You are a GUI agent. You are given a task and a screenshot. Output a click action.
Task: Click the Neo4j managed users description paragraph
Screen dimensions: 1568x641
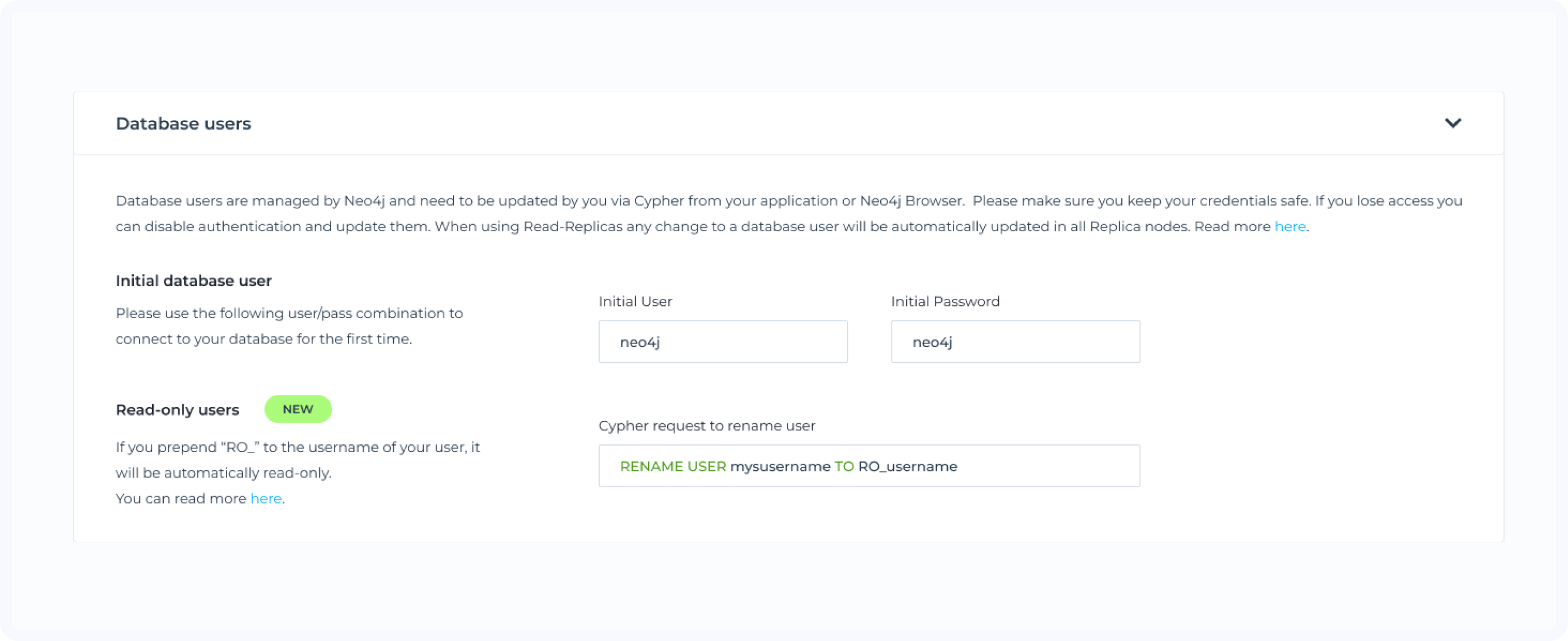coord(670,213)
